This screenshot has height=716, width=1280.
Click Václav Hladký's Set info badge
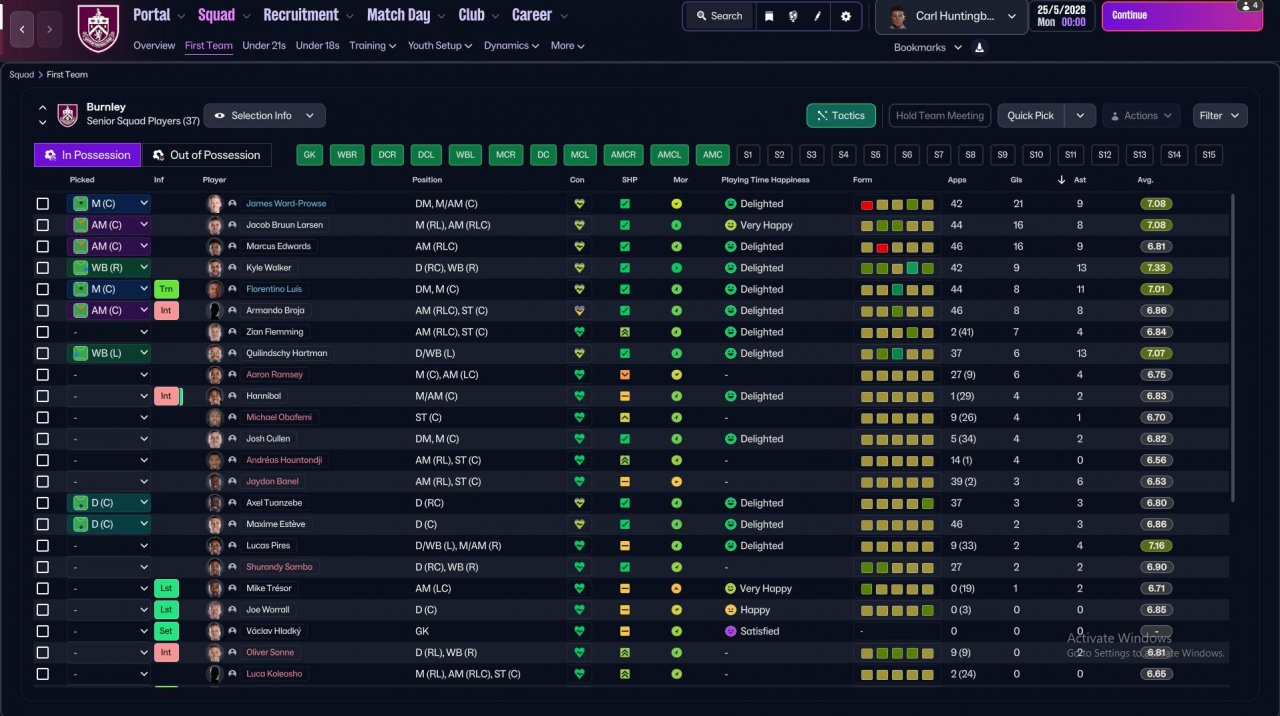click(166, 631)
